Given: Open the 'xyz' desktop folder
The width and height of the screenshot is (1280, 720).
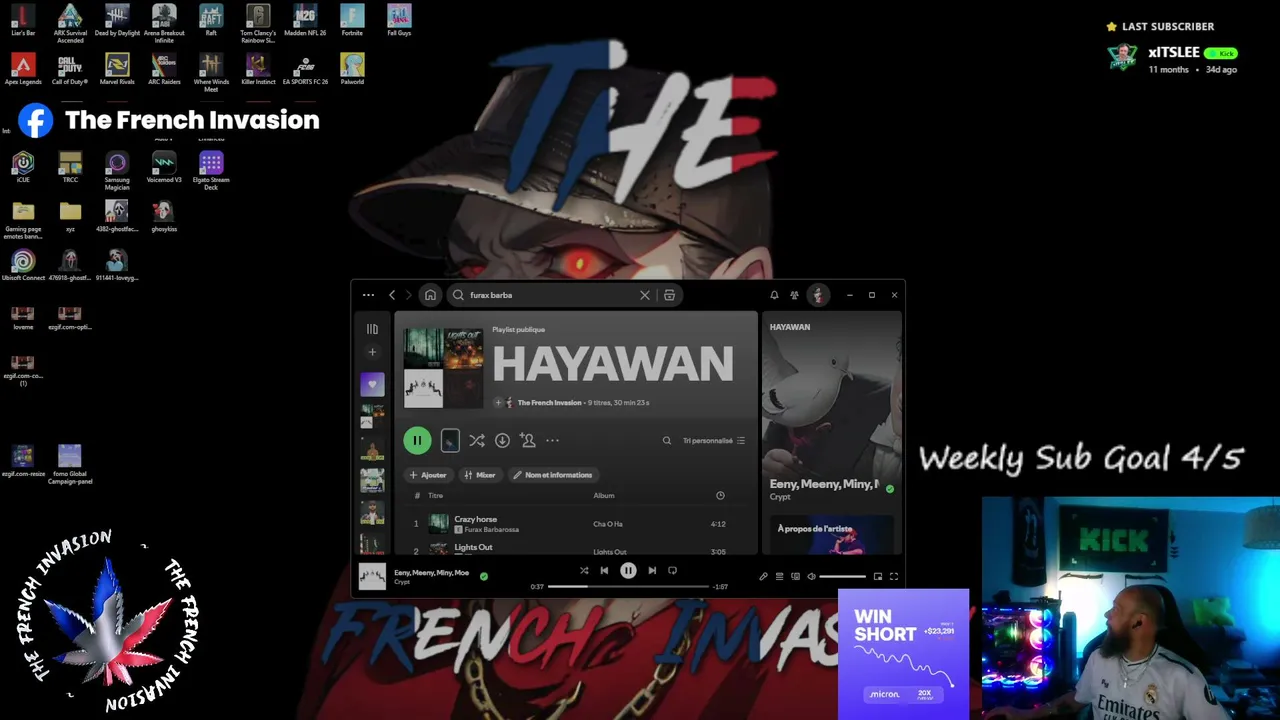Looking at the screenshot, I should click(70, 216).
